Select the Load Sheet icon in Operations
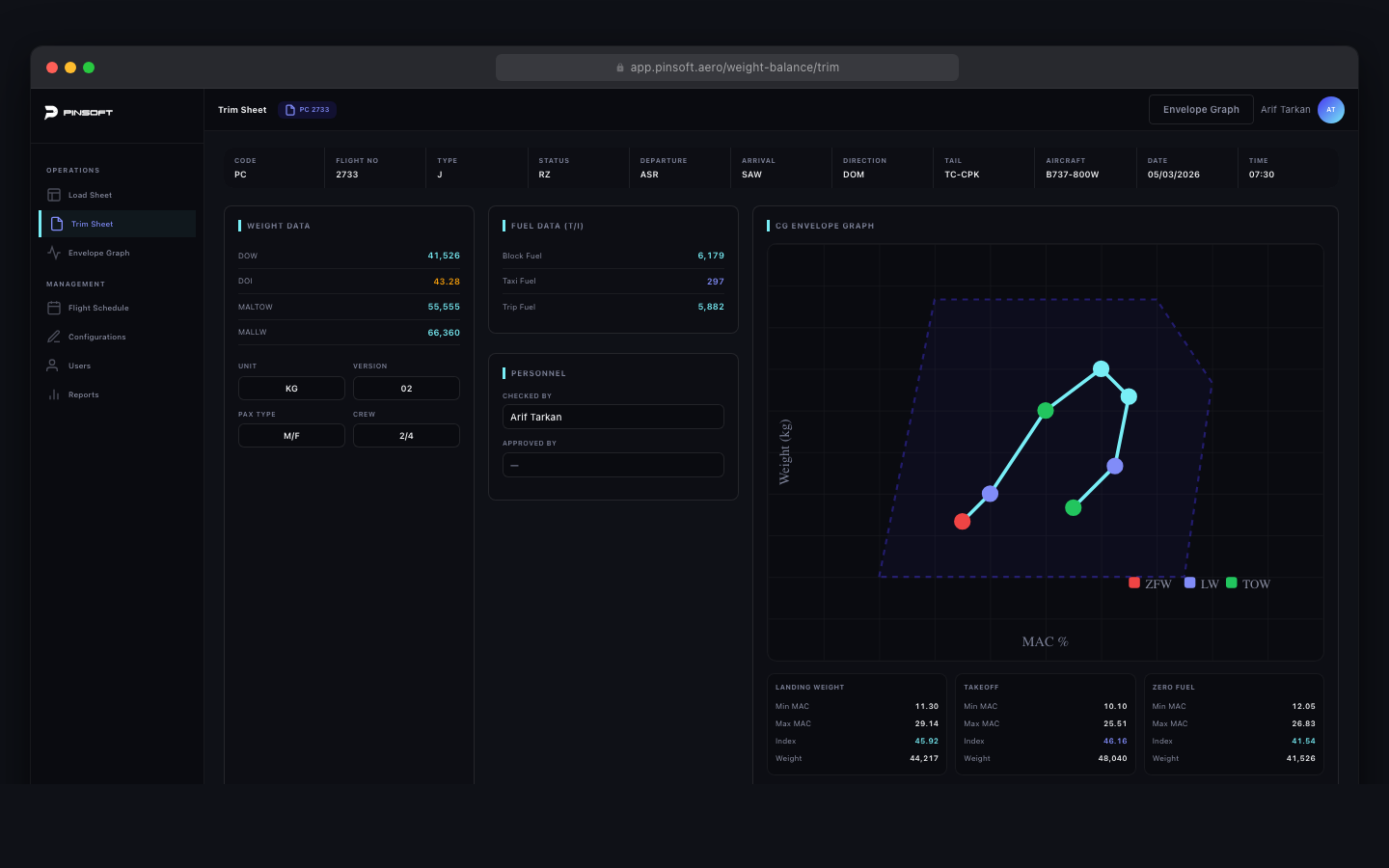 [54, 194]
